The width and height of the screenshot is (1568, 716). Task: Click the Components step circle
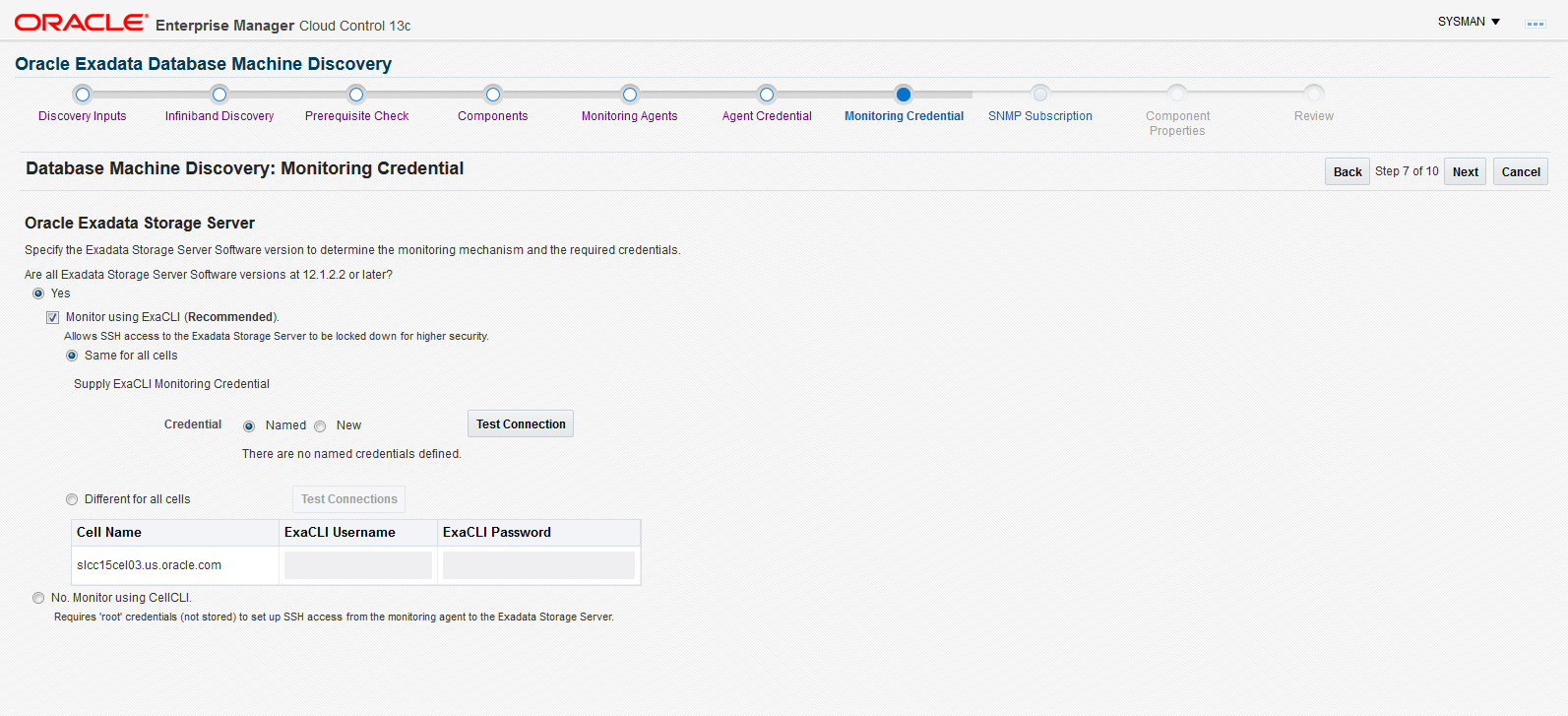click(493, 95)
